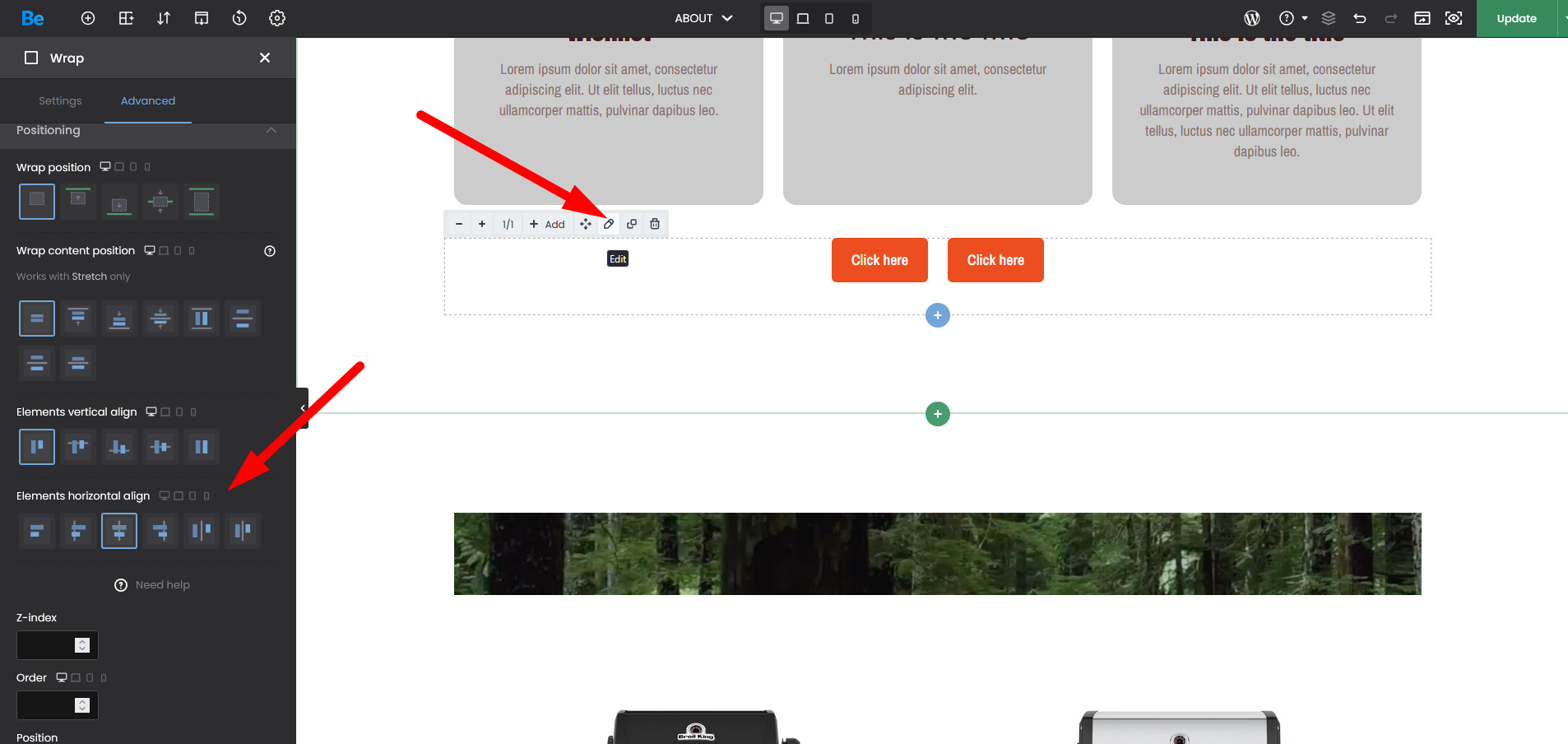The image size is (1568, 744).
Task: Open the Need help link
Action: coord(152,585)
